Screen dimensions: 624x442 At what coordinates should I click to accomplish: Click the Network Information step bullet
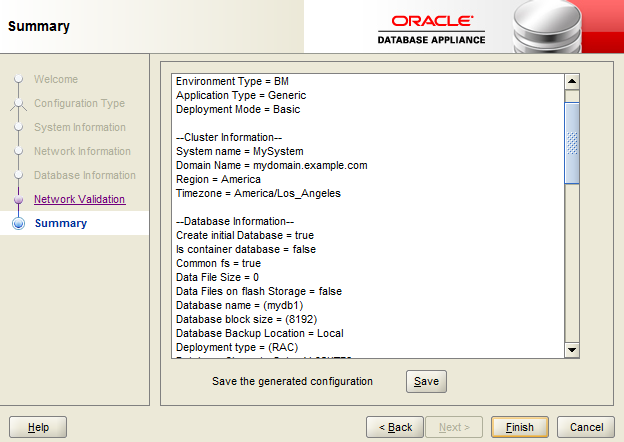18,151
